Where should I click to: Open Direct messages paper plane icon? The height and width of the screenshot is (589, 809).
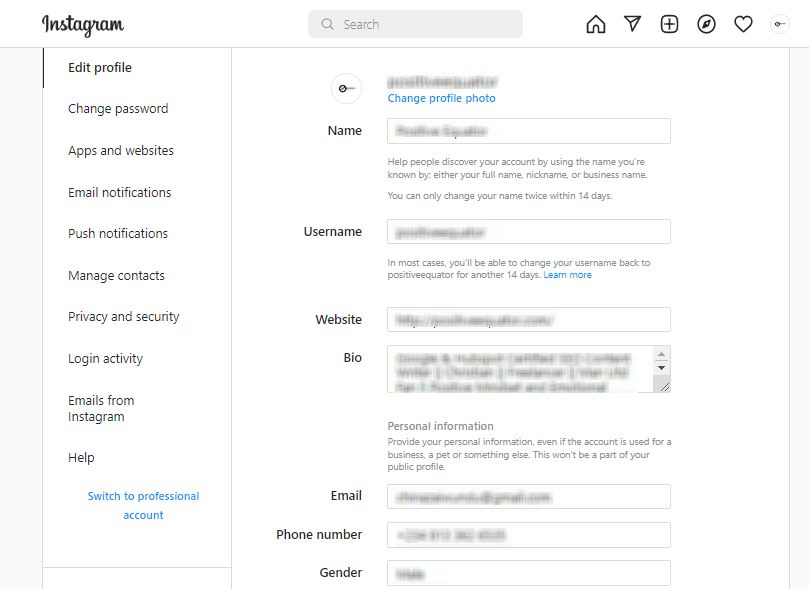click(632, 23)
